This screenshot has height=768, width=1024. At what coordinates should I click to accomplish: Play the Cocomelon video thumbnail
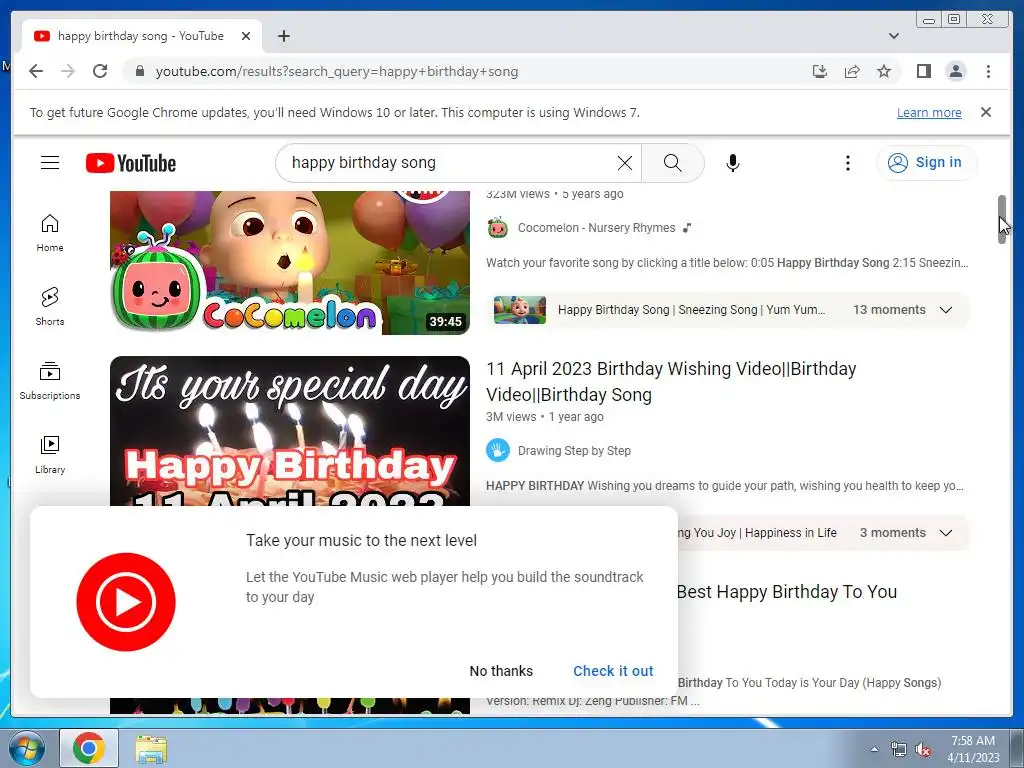290,263
